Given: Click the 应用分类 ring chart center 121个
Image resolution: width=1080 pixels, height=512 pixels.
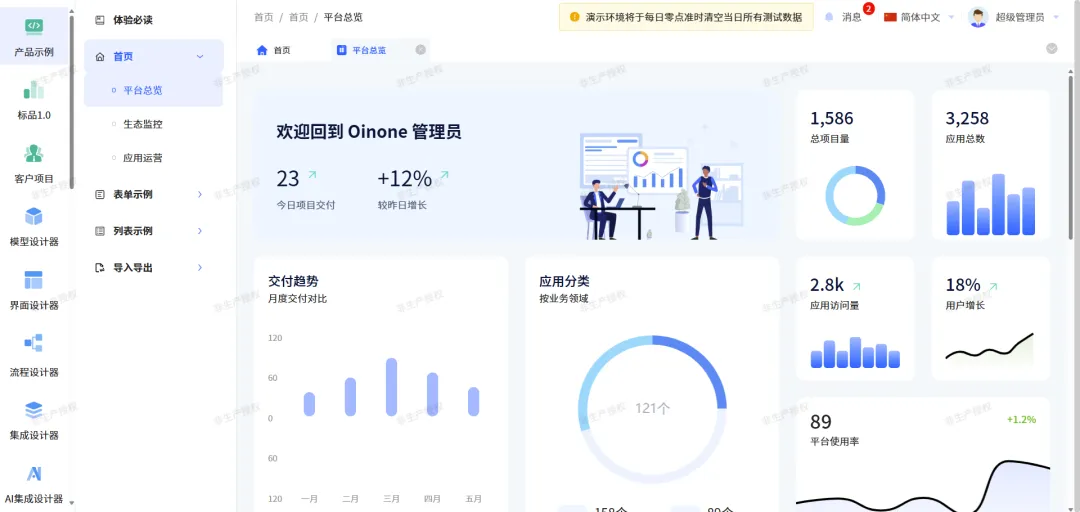Looking at the screenshot, I should (x=652, y=408).
